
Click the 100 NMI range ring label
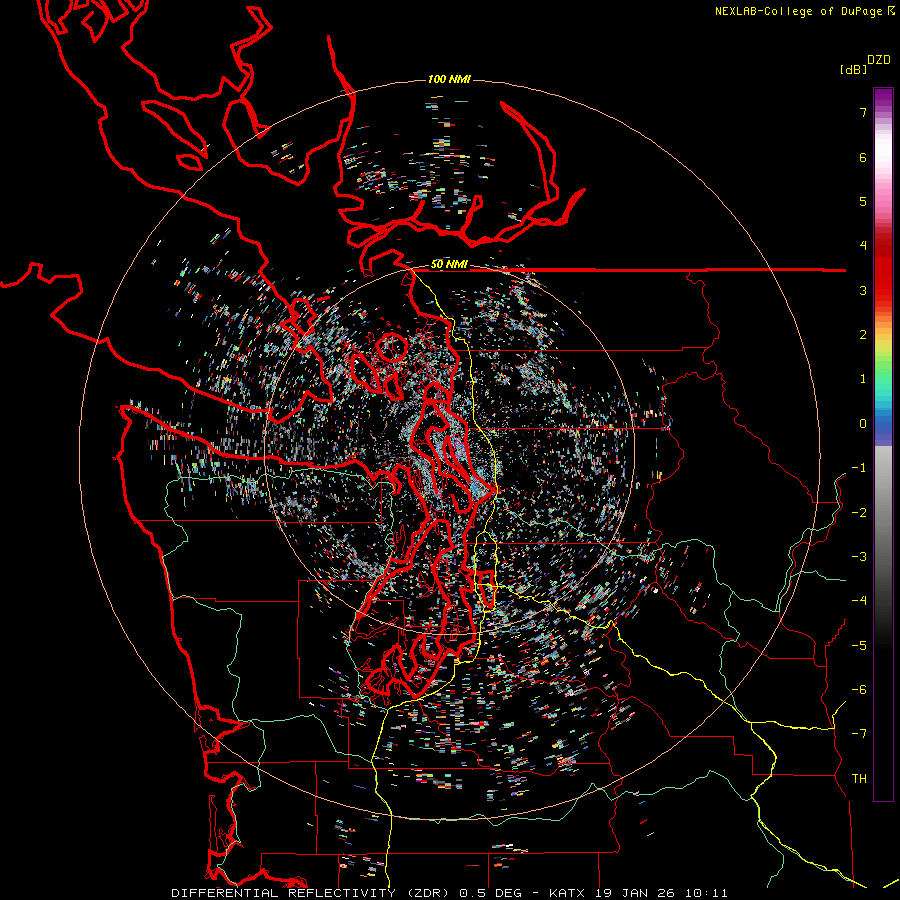pos(449,79)
